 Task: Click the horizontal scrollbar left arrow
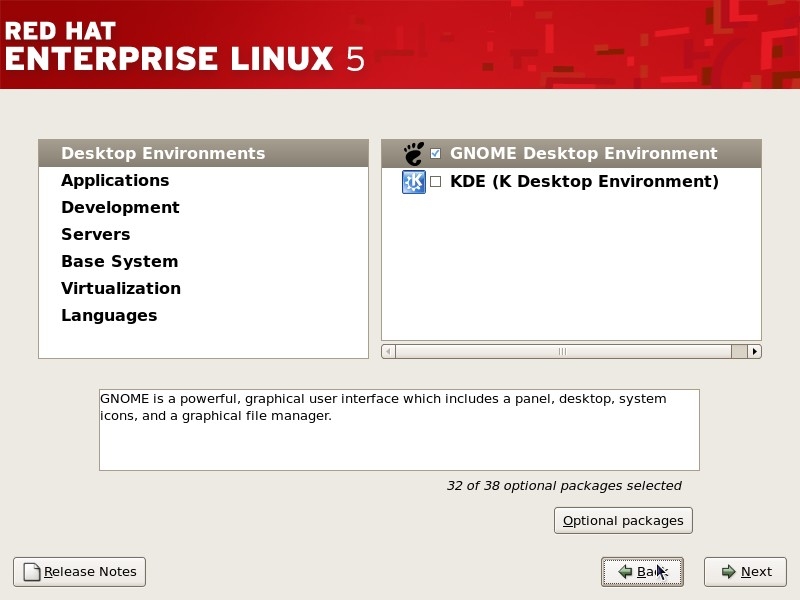pyautogui.click(x=388, y=352)
